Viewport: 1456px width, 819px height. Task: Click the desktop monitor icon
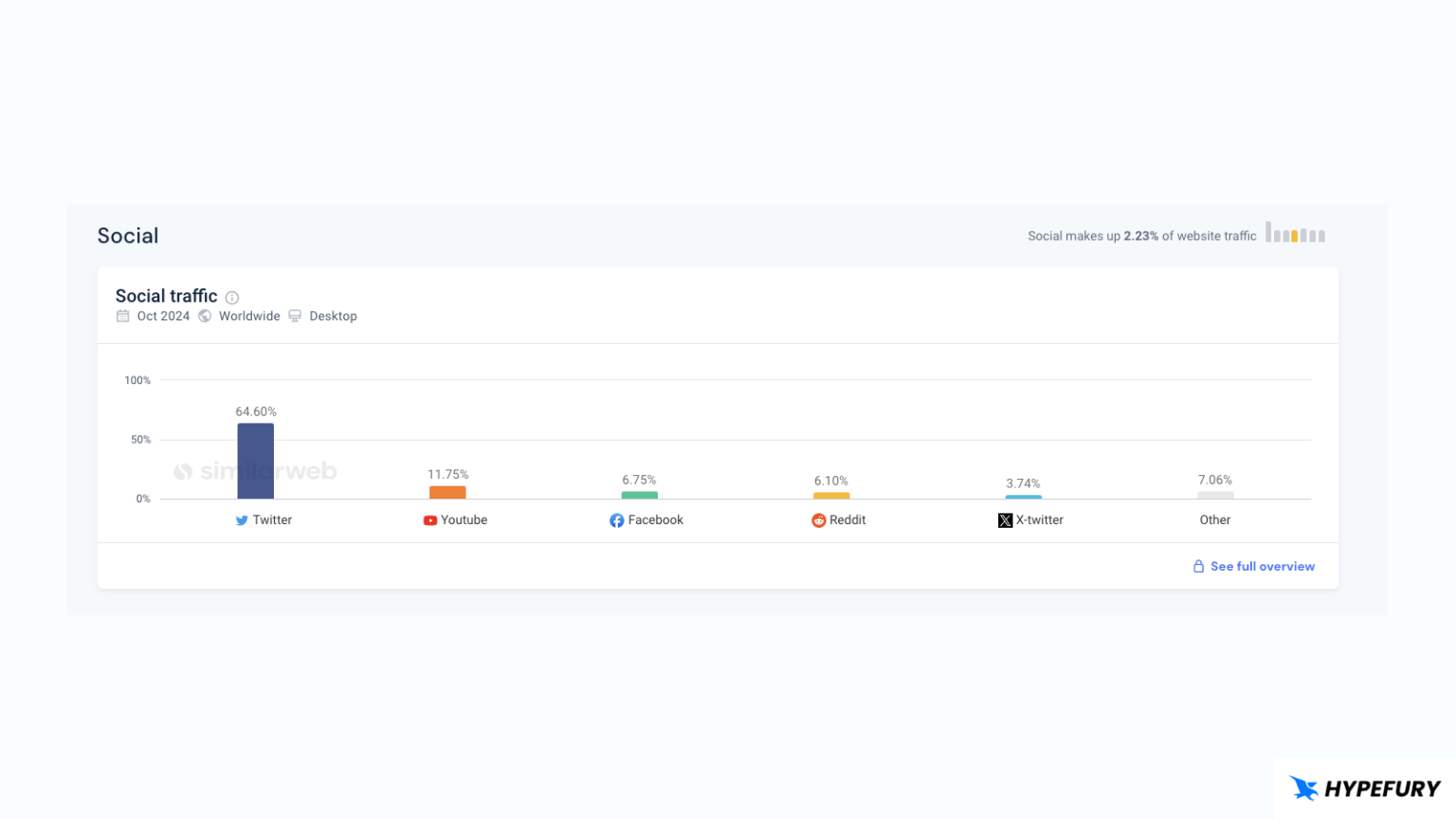295,316
